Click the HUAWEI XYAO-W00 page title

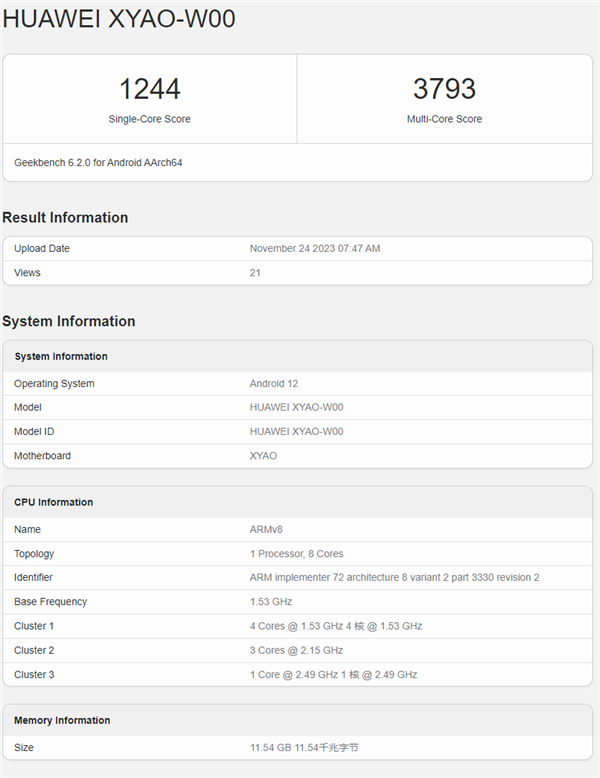(119, 19)
